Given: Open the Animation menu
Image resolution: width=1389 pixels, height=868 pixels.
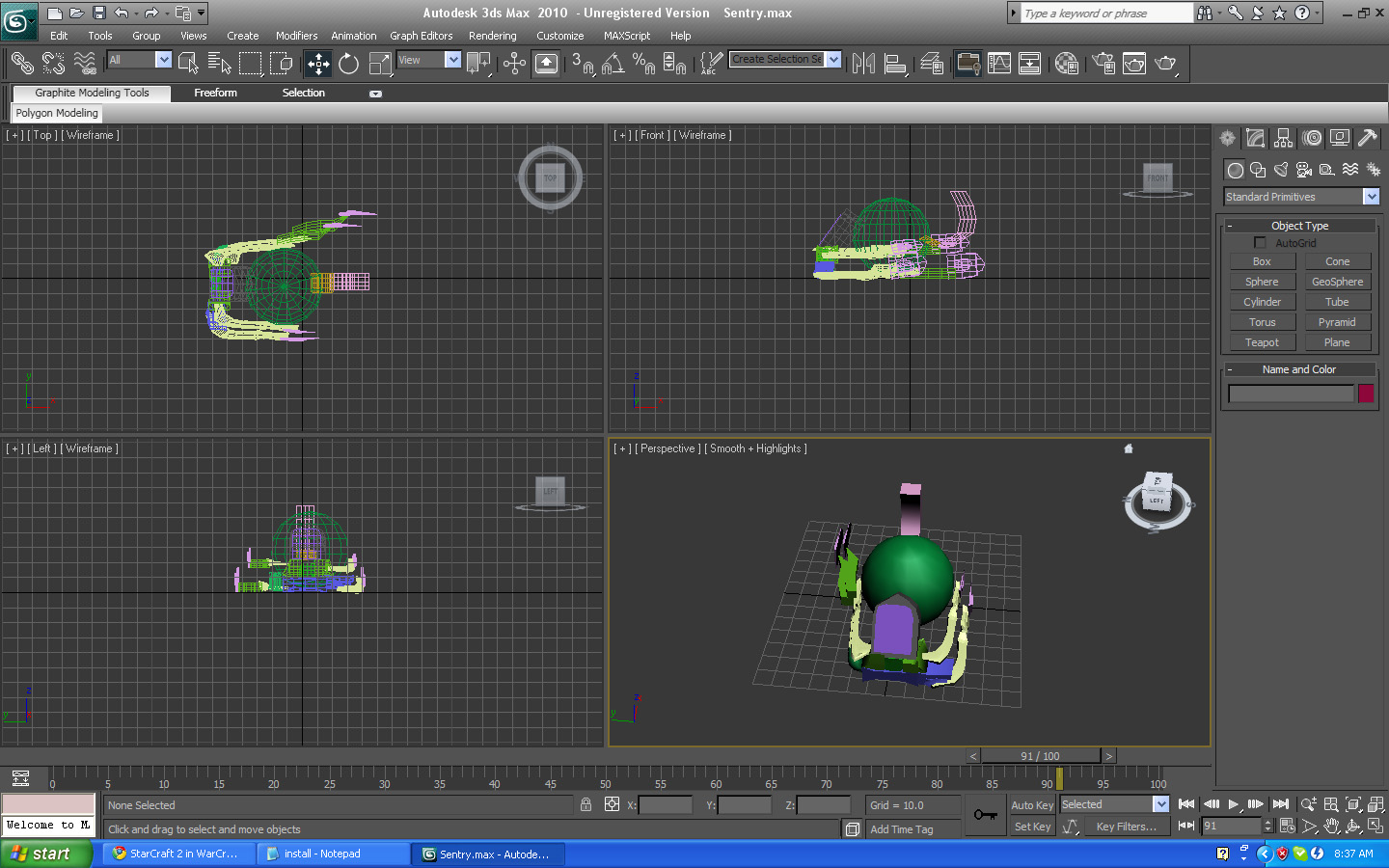Looking at the screenshot, I should (354, 36).
